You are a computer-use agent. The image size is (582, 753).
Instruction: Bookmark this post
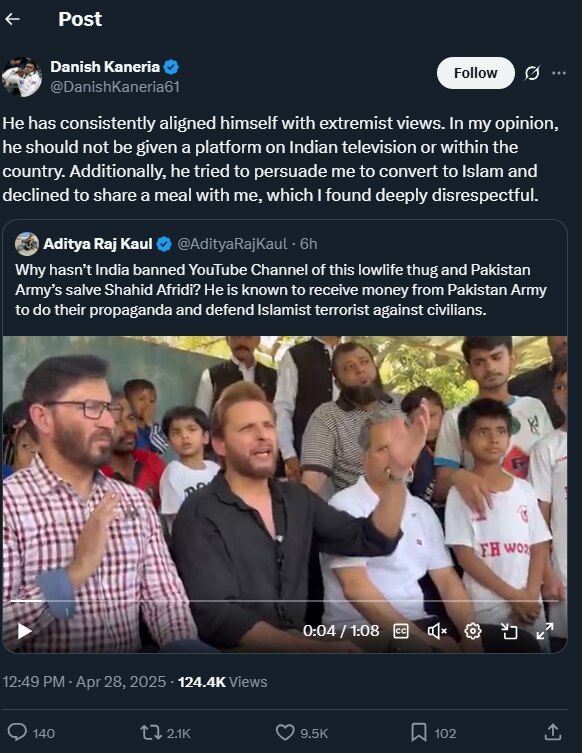click(419, 732)
